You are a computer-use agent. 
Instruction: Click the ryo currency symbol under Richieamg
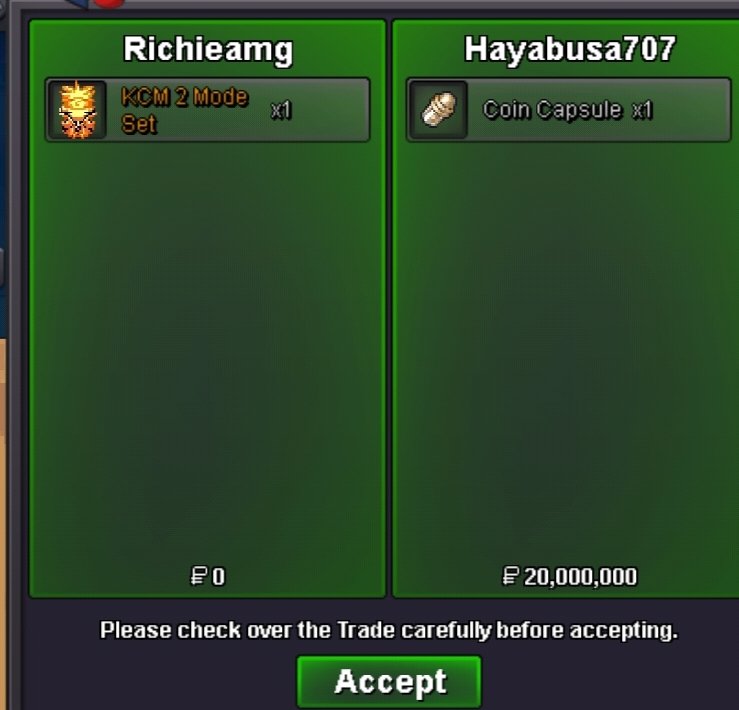(199, 576)
